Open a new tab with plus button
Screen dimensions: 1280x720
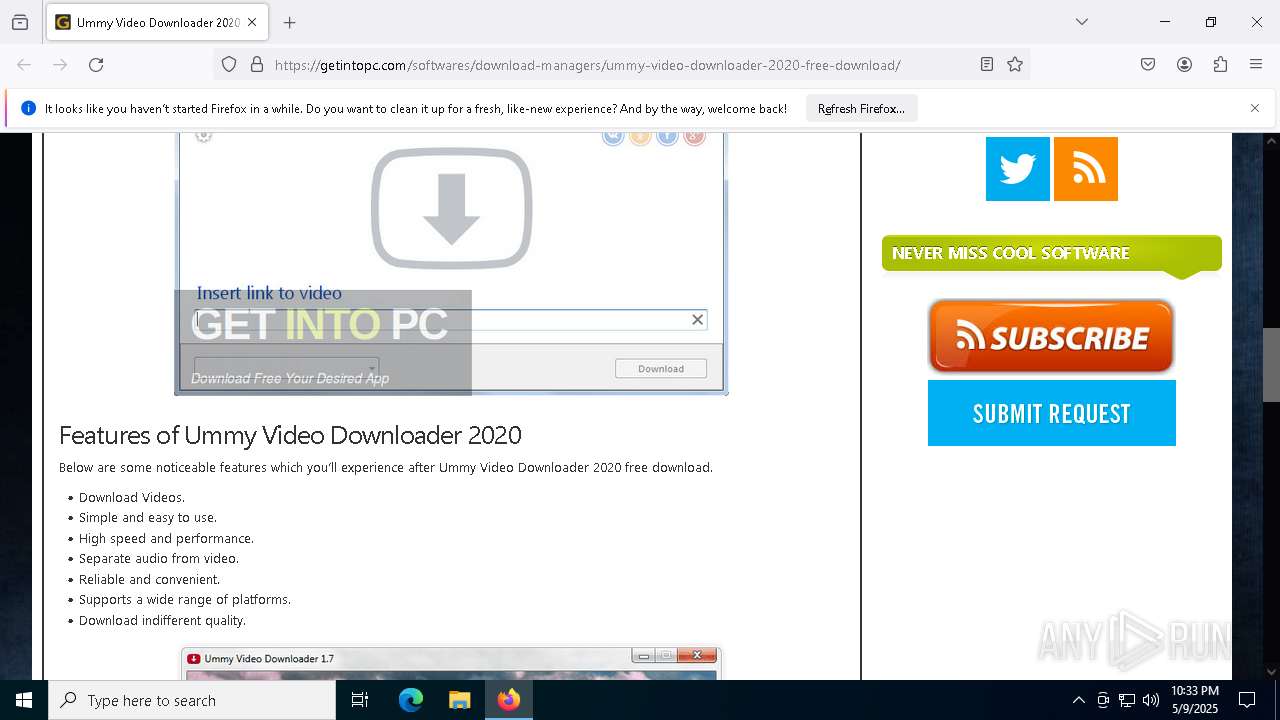click(x=290, y=22)
